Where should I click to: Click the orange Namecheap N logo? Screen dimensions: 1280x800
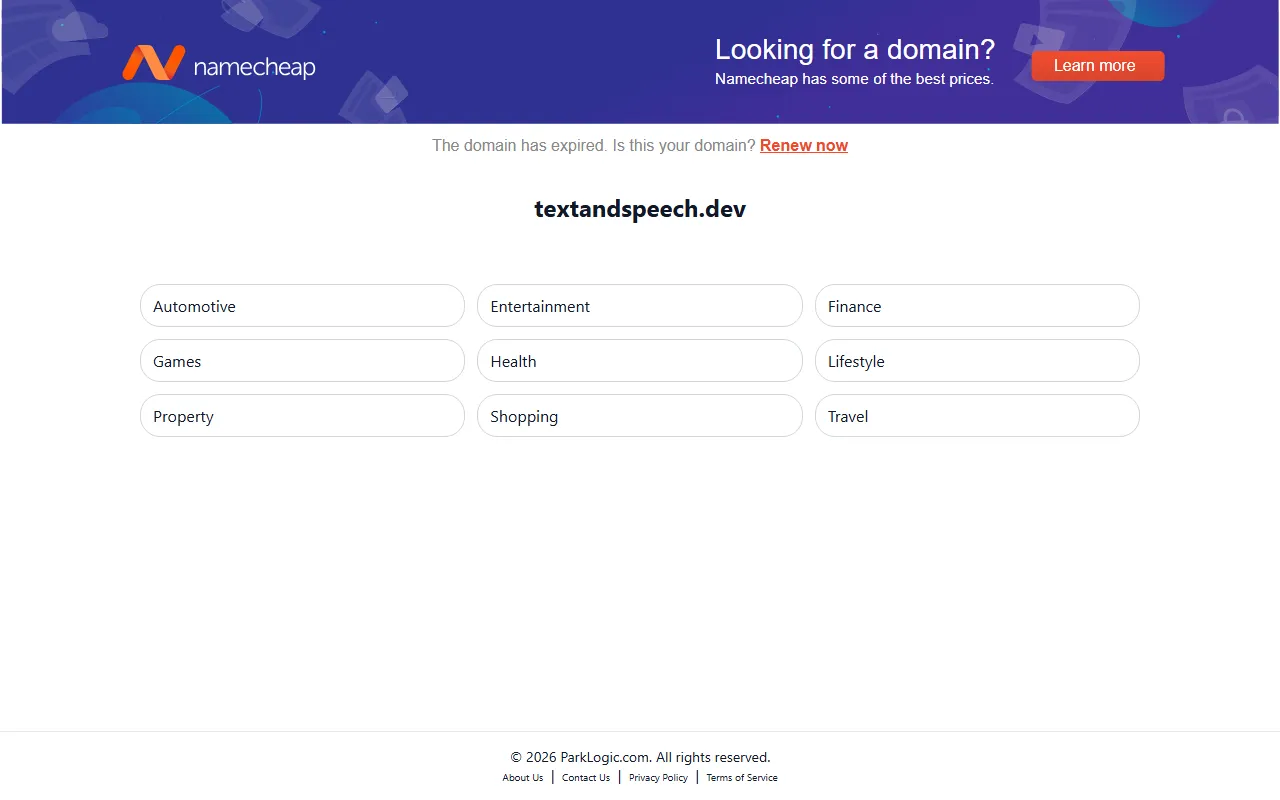pyautogui.click(x=153, y=63)
